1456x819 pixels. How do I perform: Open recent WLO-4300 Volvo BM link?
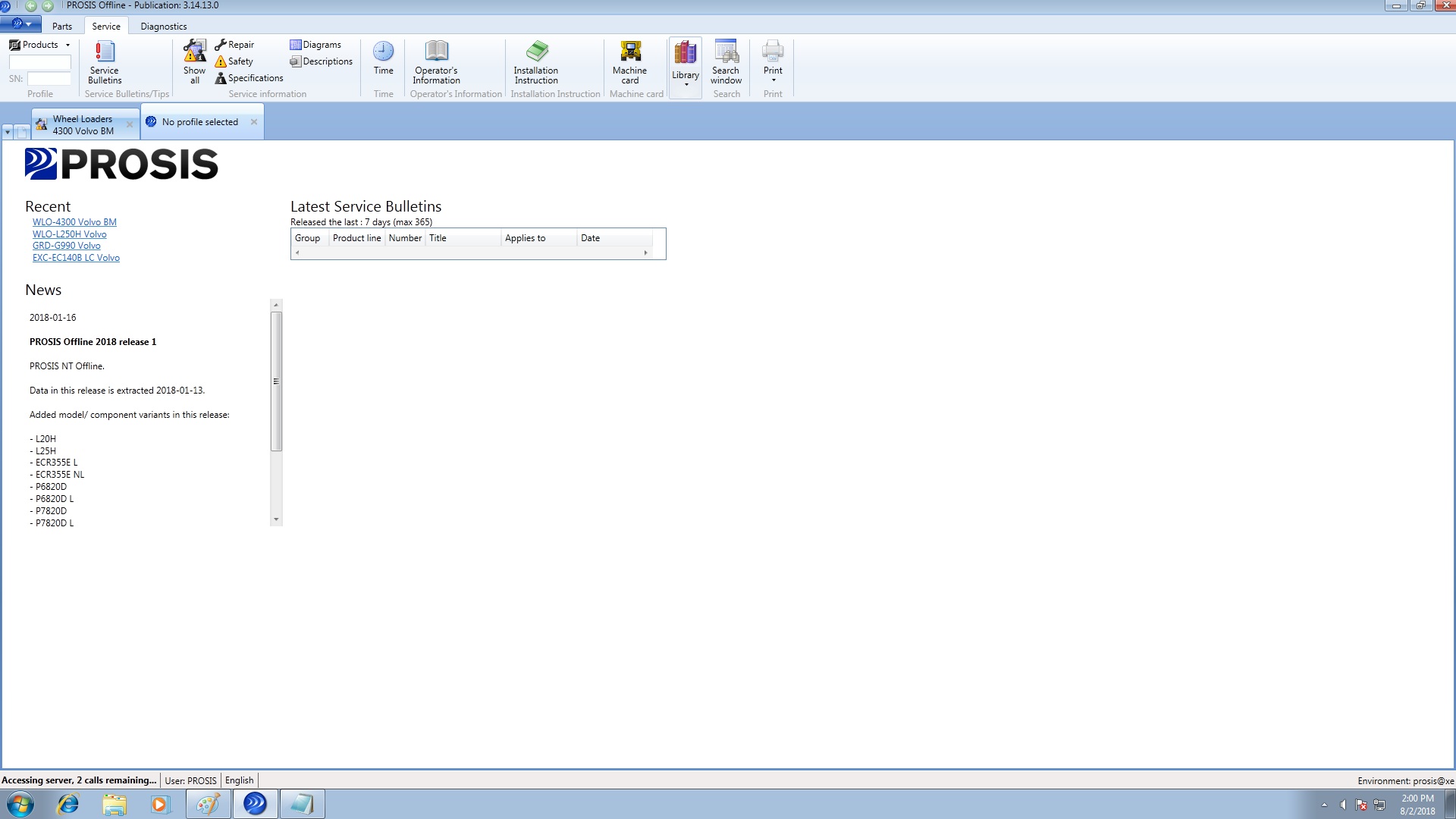tap(74, 222)
